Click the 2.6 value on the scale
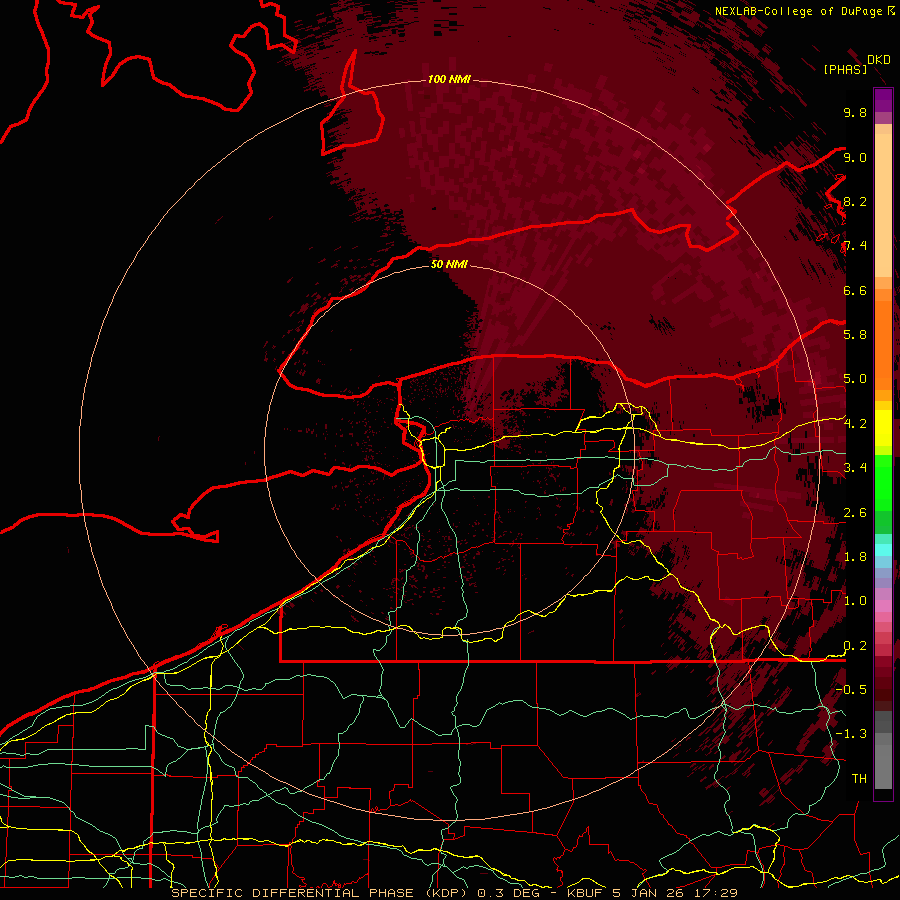The image size is (900, 900). coord(855,513)
